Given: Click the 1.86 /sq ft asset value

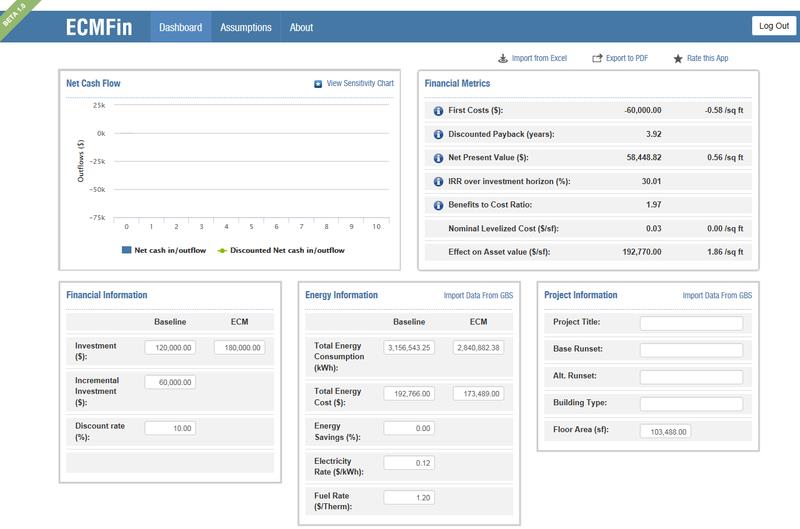Looking at the screenshot, I should 725,252.
